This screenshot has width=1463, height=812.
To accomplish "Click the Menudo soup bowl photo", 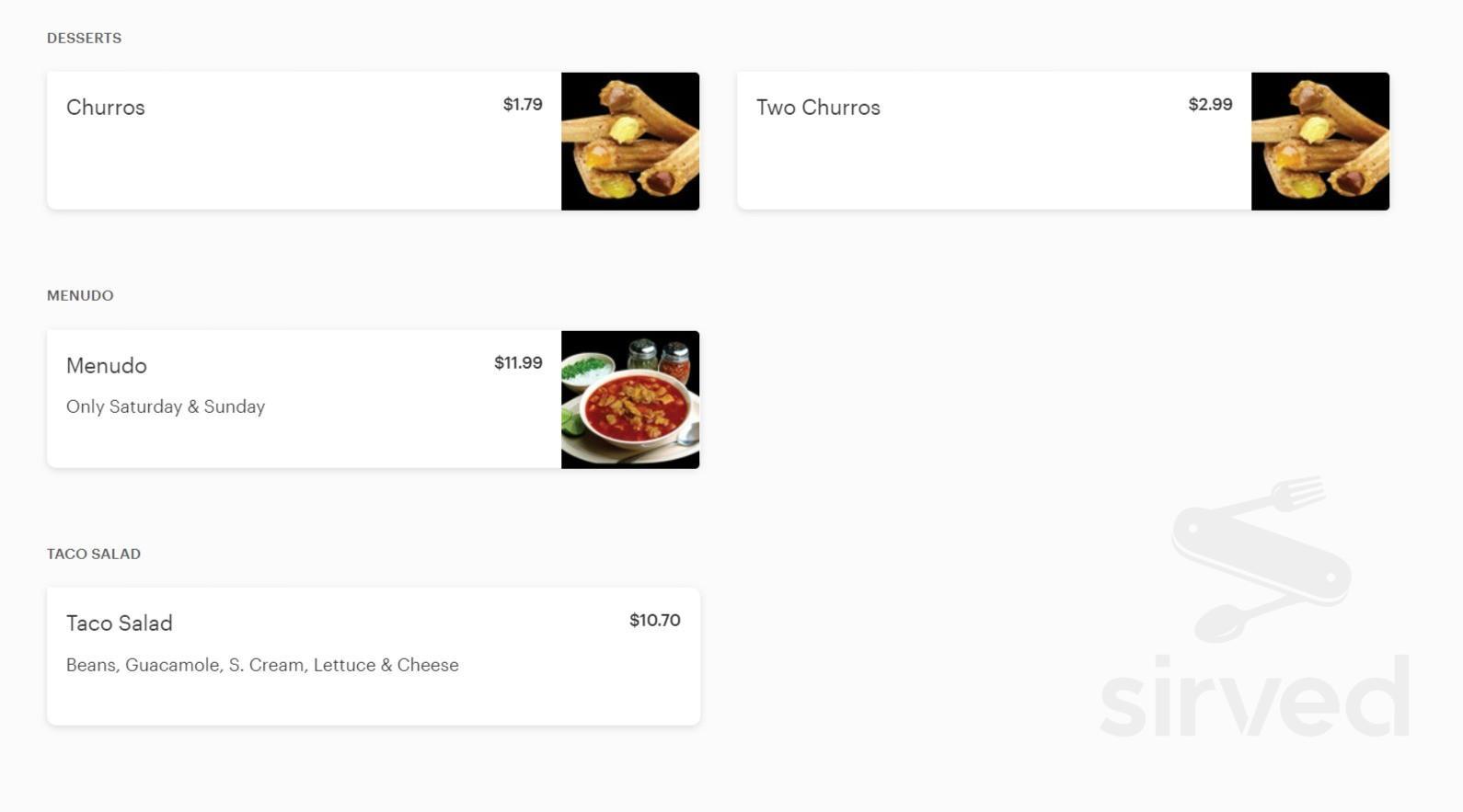I will [630, 399].
